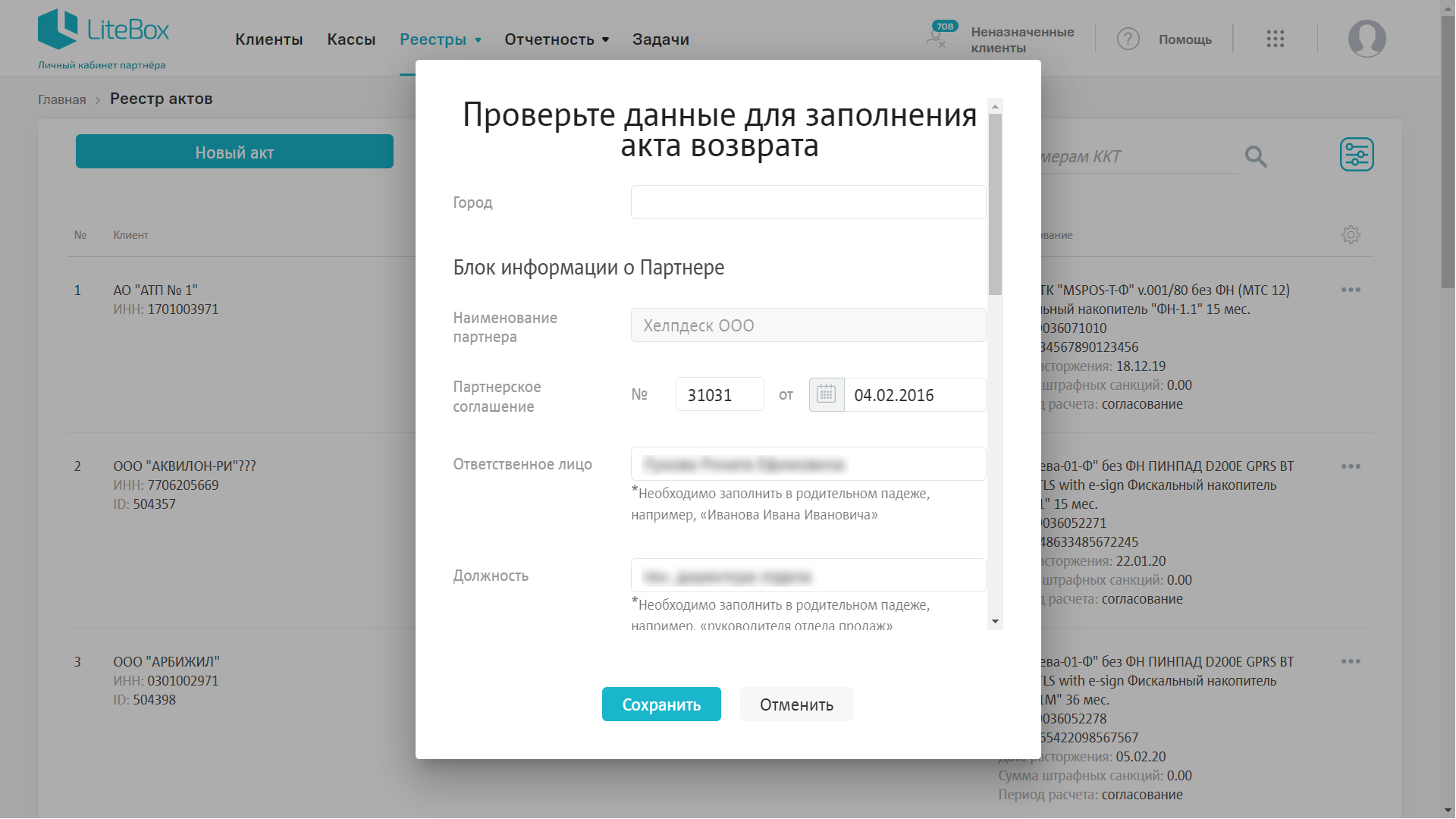Open the apps grid menu icon

point(1276,39)
